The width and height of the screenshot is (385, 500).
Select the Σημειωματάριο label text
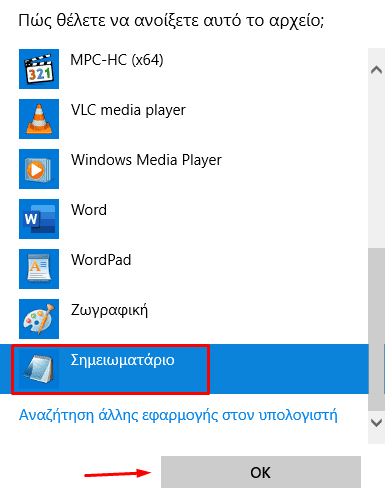tap(122, 360)
